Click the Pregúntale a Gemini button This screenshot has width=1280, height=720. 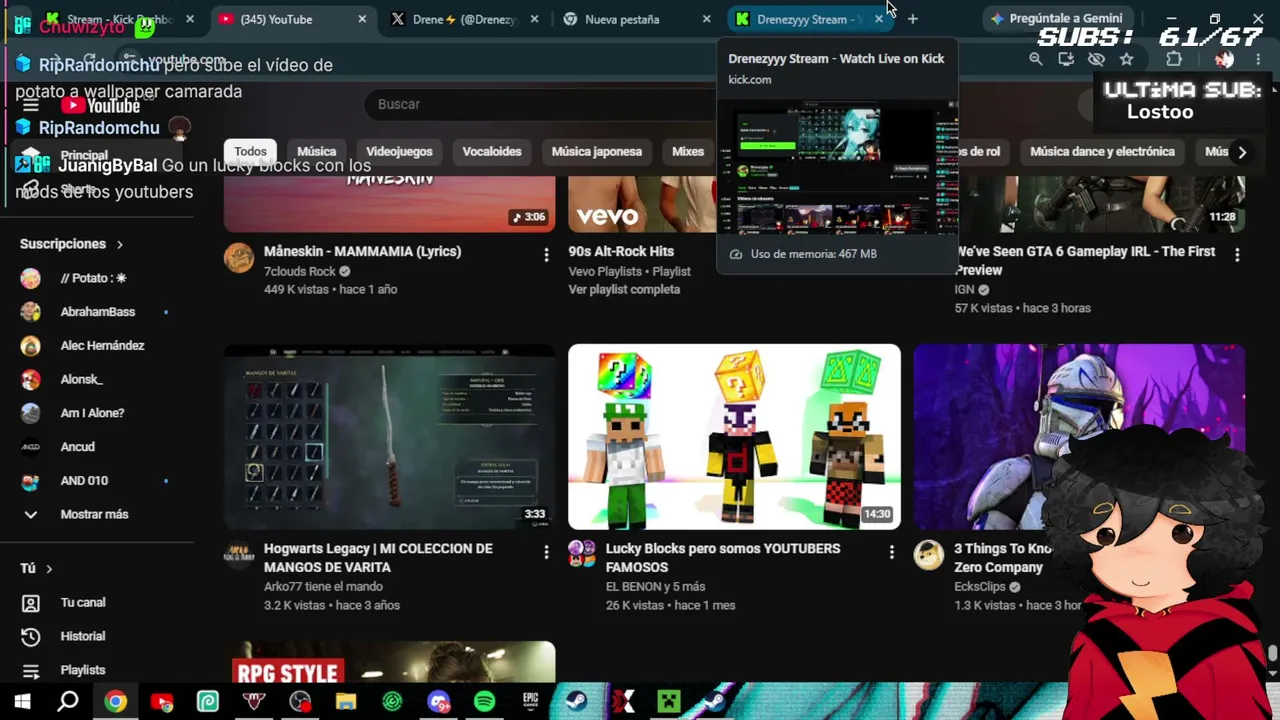(x=1056, y=18)
